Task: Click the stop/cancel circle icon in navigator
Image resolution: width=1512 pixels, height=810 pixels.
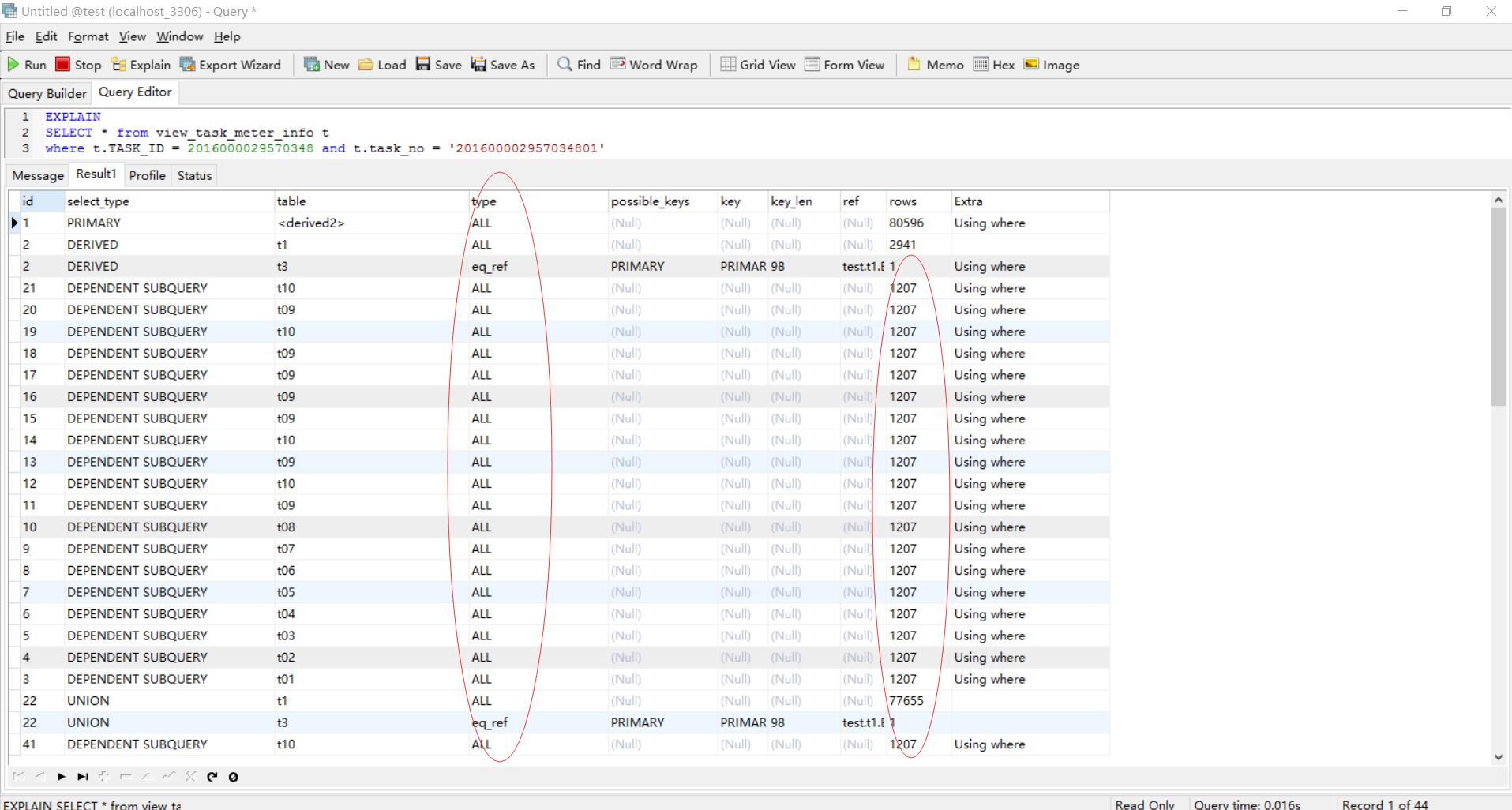Action: click(233, 777)
